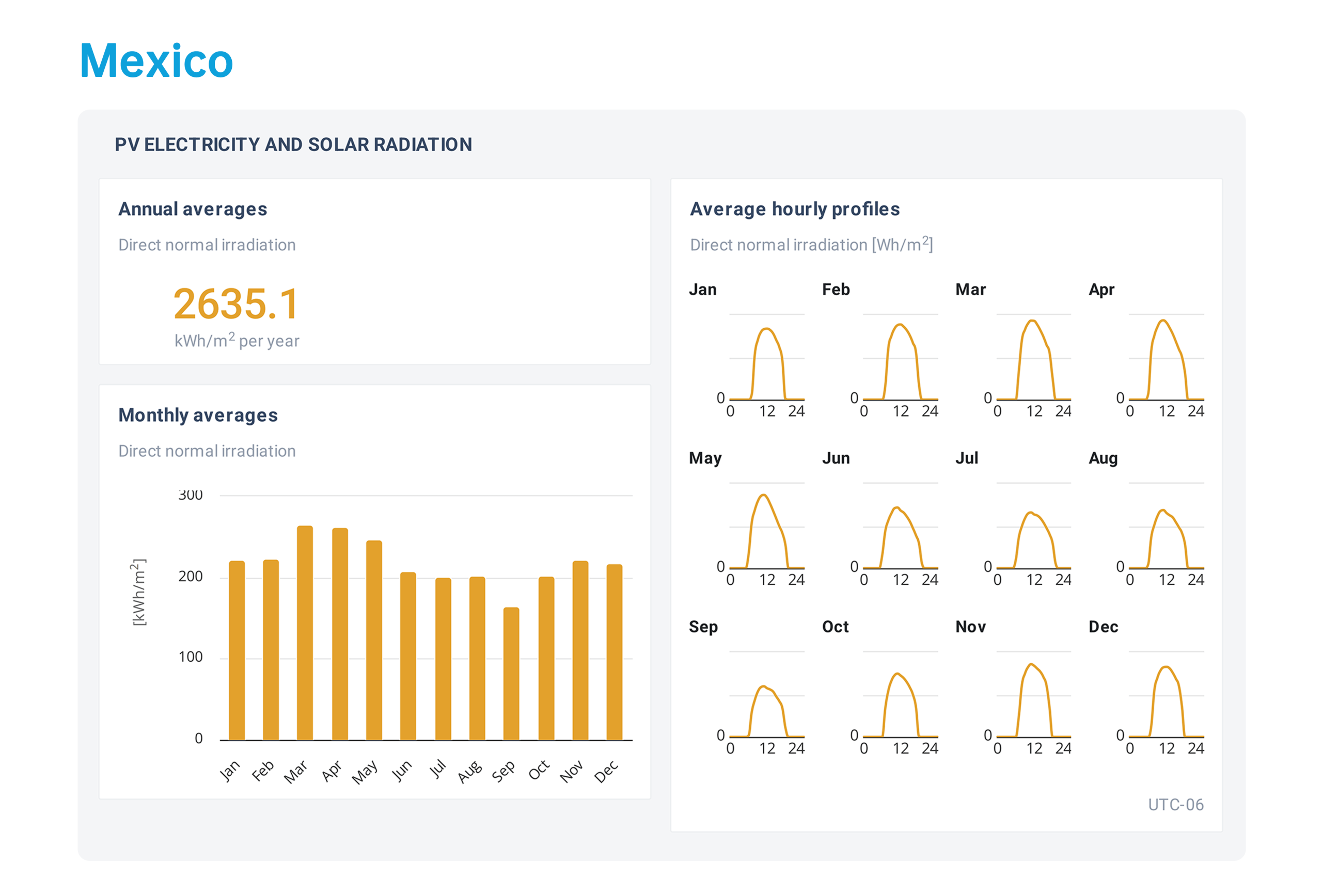Screen dimensions: 1322x896
Task: Click the 2635.1 annual average value
Action: tap(236, 304)
